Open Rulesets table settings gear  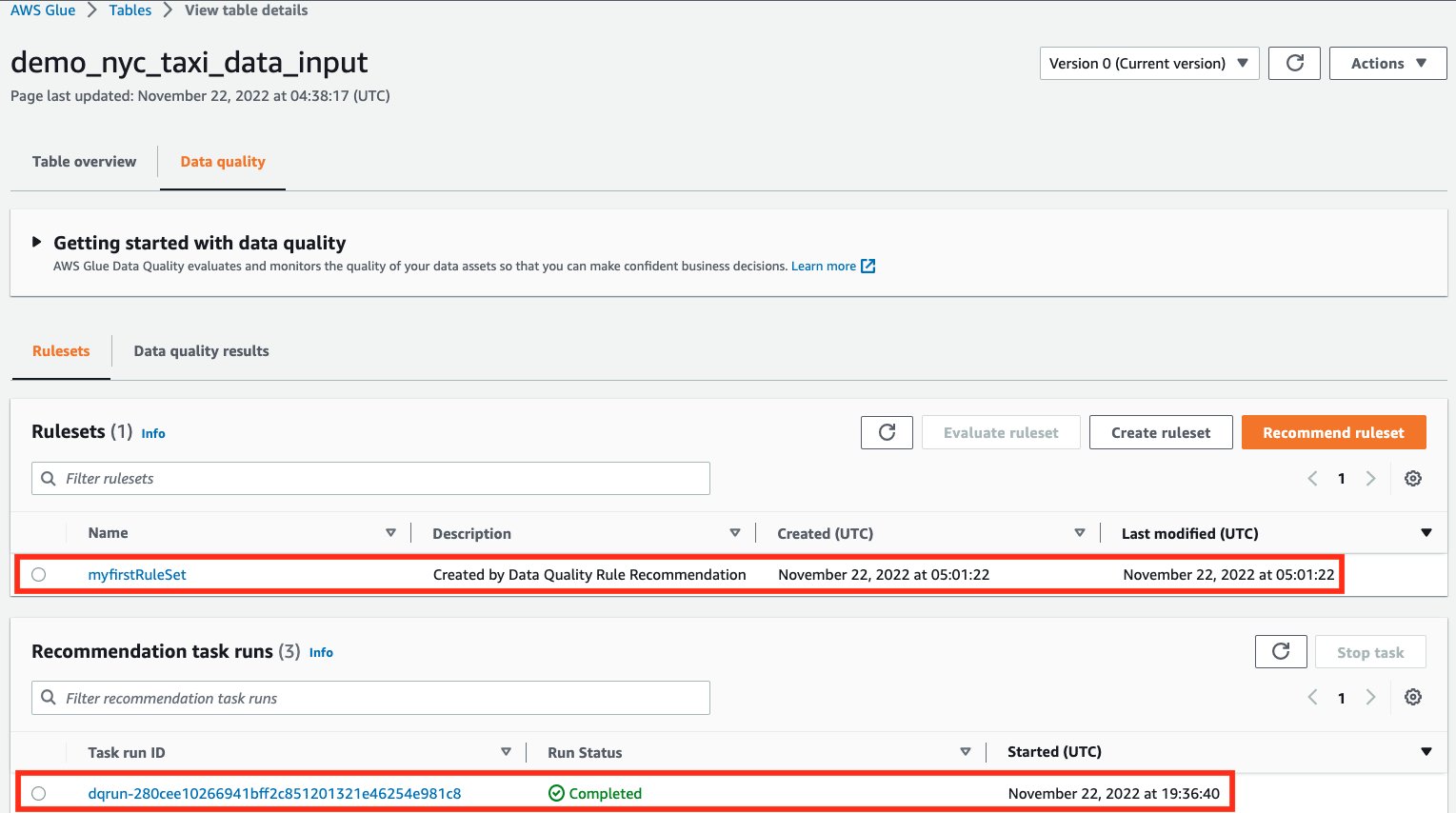pos(1413,479)
